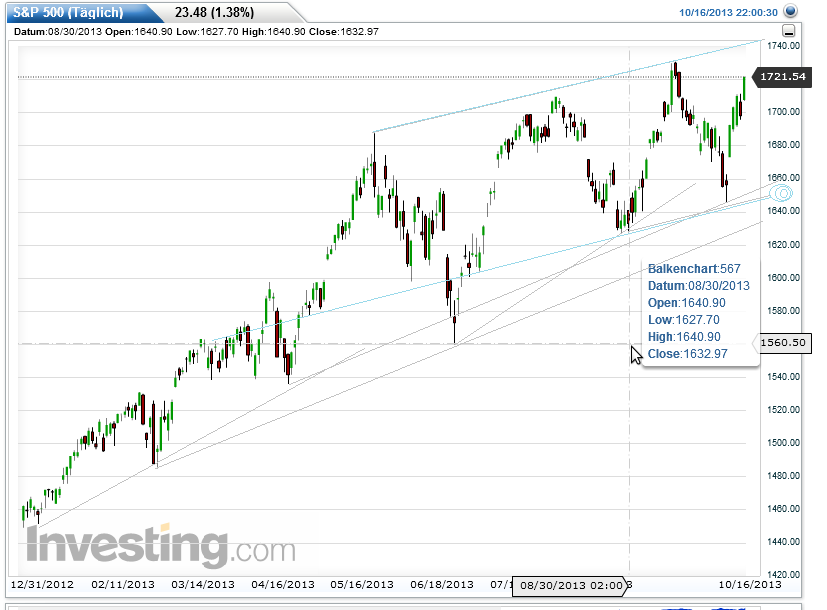Image resolution: width=827 pixels, height=610 pixels.
Task: Click the 1700.00 price axis label
Action: (783, 112)
